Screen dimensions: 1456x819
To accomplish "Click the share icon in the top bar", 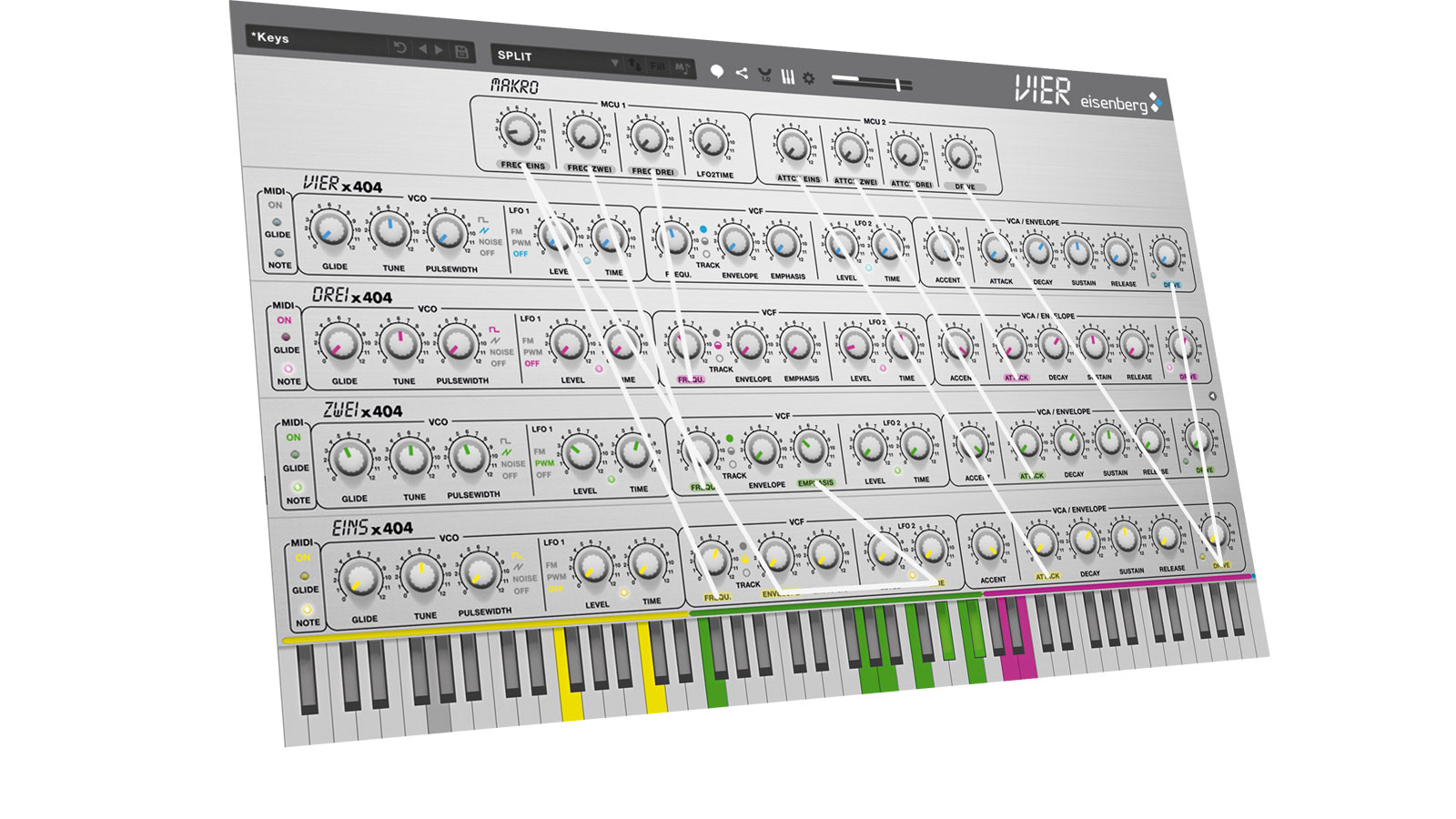I will 742,73.
